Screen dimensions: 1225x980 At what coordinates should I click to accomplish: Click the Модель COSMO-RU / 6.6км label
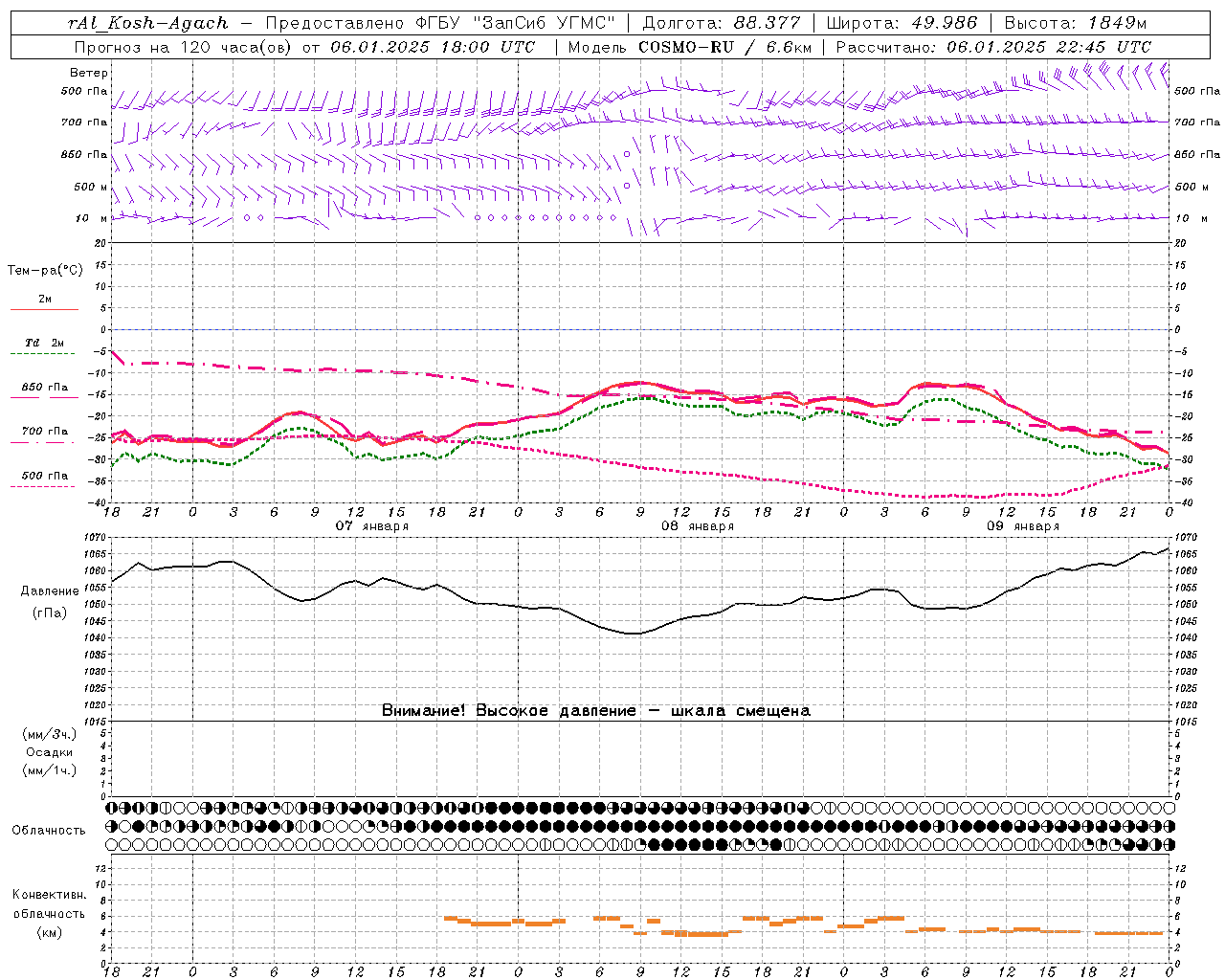pos(690,46)
